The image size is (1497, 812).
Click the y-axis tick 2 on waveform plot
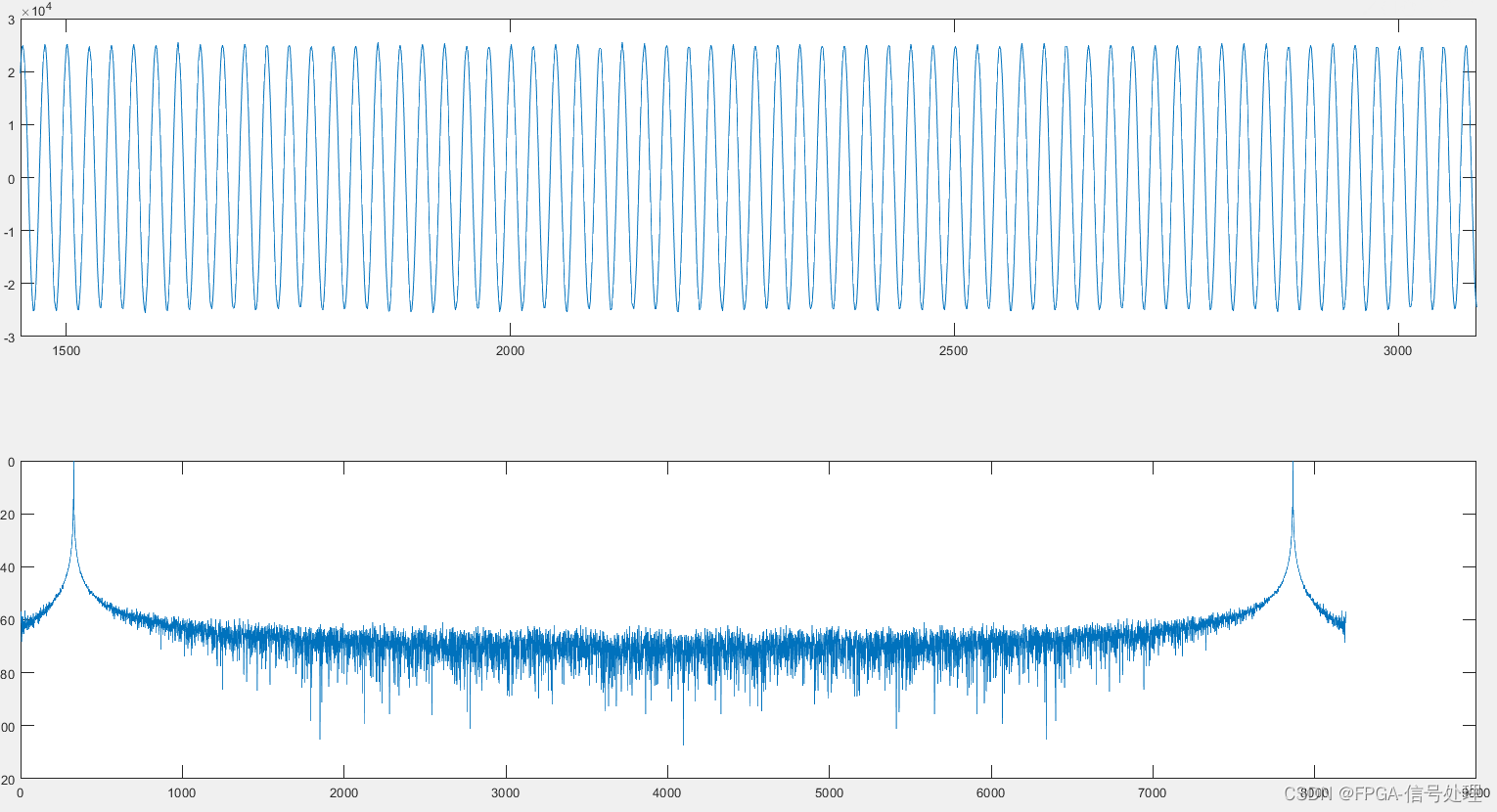[11, 72]
